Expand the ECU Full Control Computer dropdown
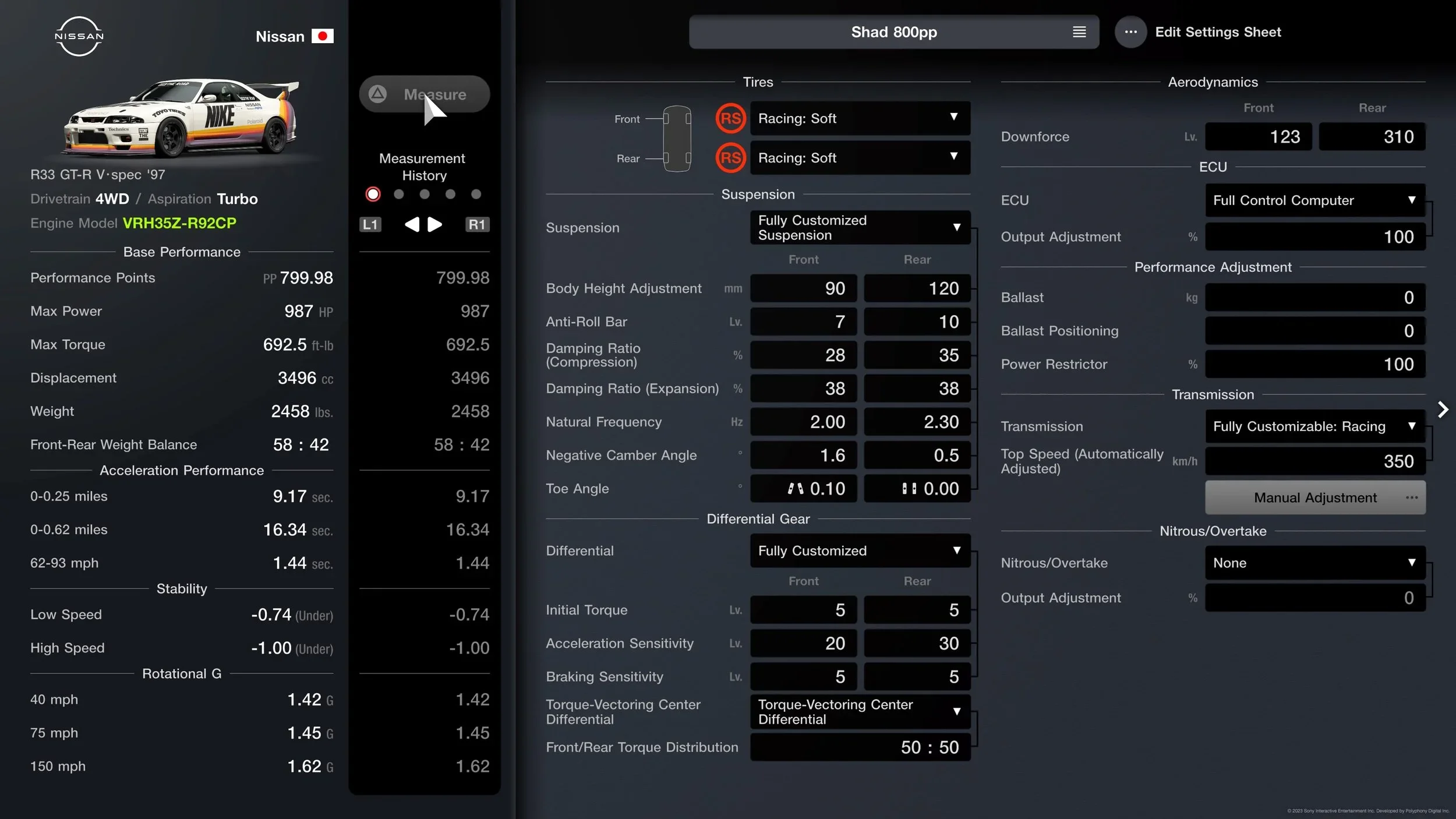The height and width of the screenshot is (819, 1456). [x=1314, y=200]
